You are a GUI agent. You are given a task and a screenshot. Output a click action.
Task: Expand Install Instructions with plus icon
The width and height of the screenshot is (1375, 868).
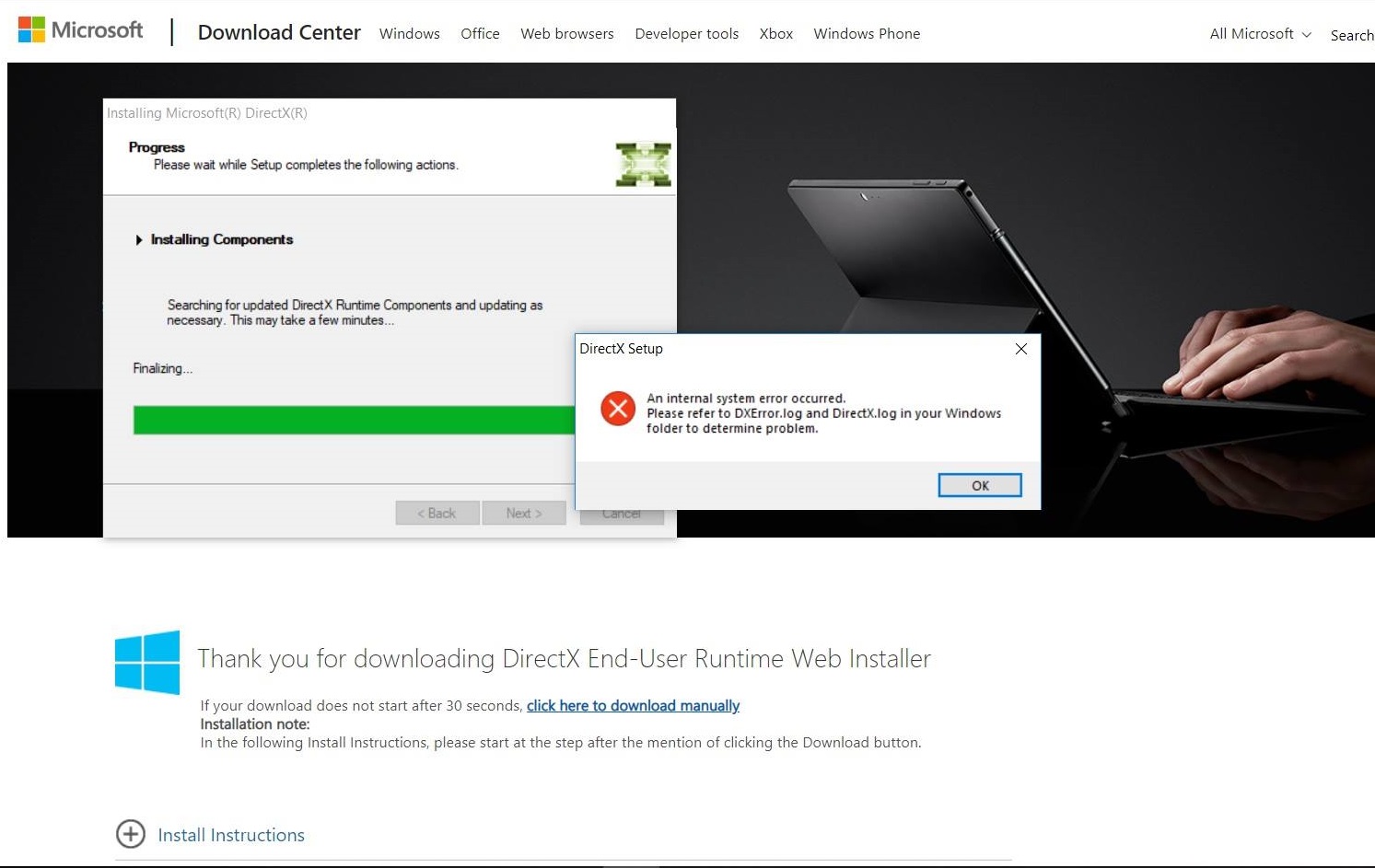point(131,834)
